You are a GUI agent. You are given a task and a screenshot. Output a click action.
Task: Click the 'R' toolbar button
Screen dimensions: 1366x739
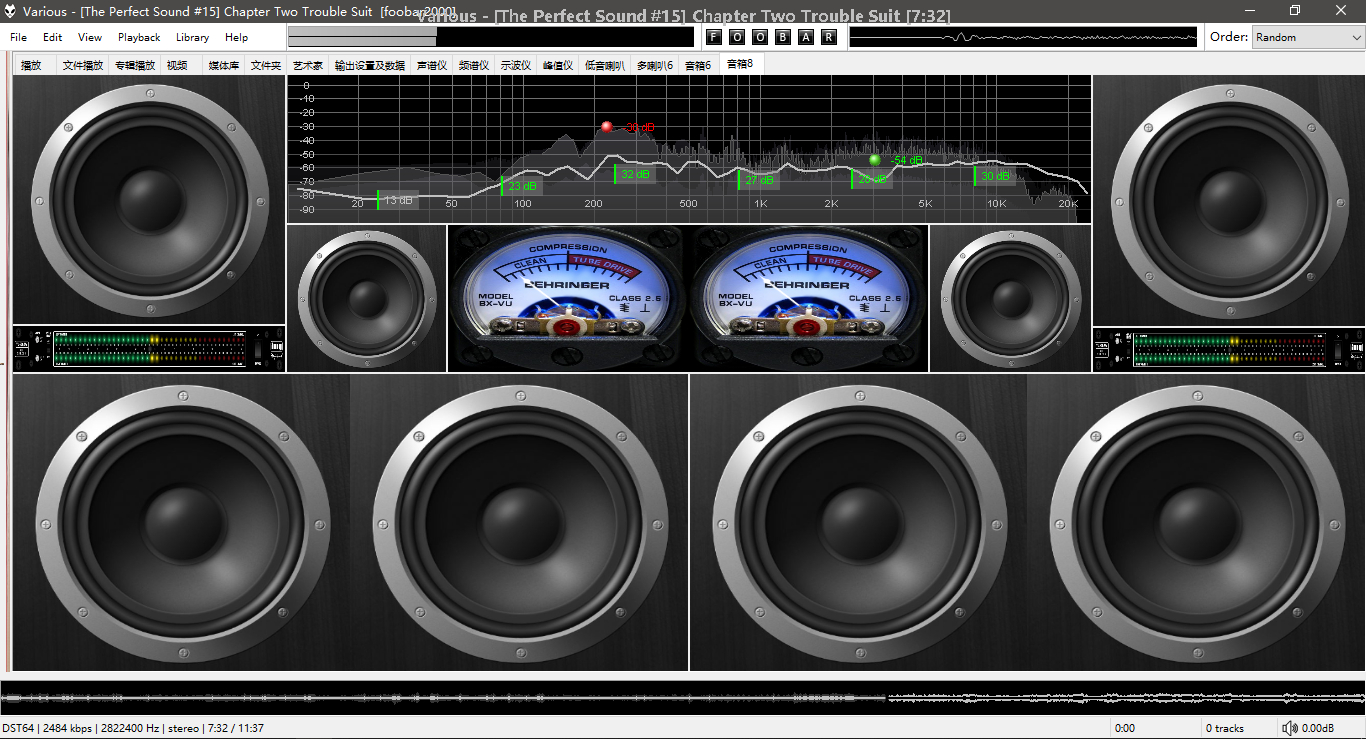coord(829,37)
